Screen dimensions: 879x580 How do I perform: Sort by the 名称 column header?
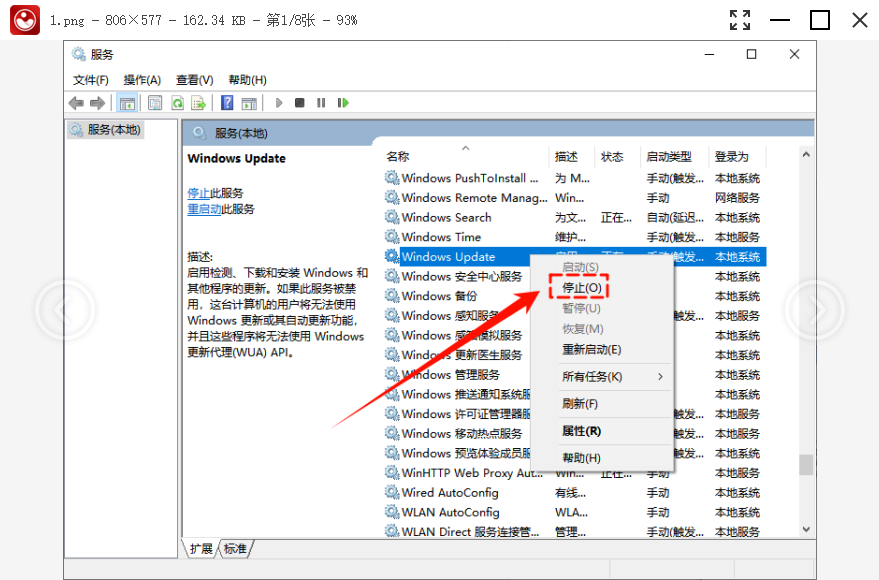click(398, 156)
